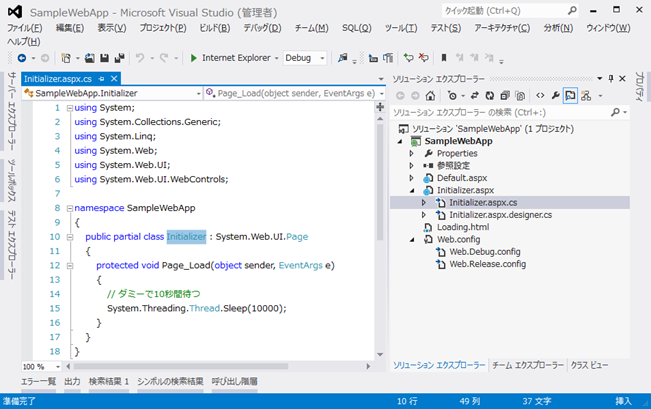Click the Visual Studio logo icon
The width and height of the screenshot is (651, 409).
tap(15, 12)
